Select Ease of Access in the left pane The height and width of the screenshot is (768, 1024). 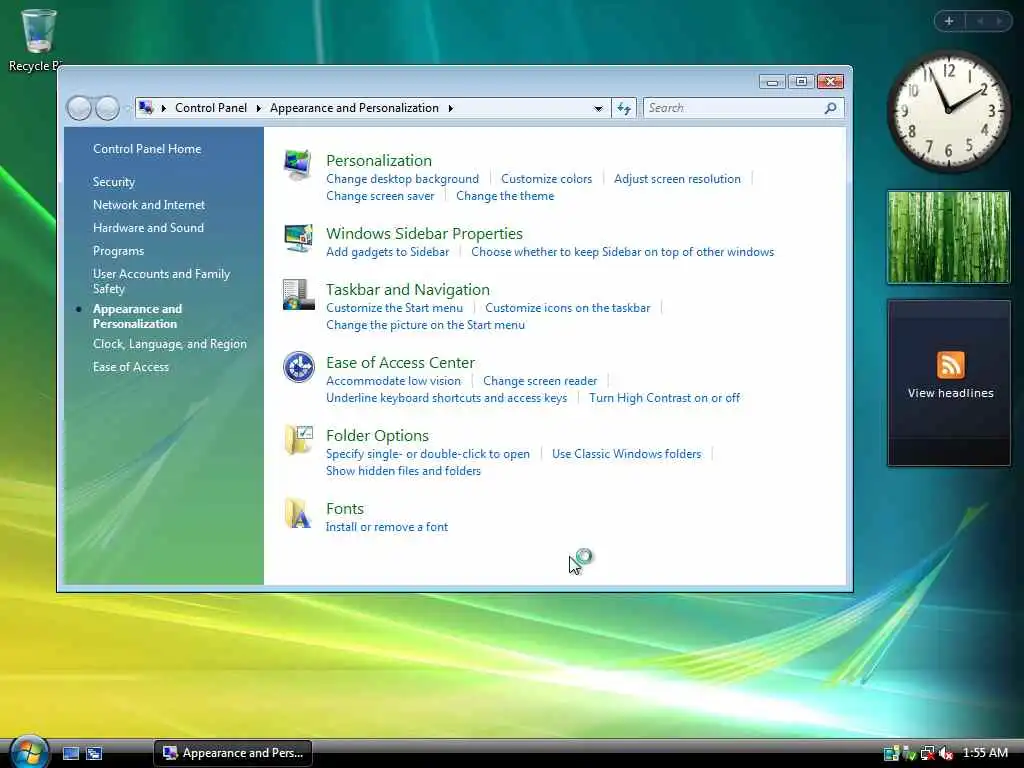point(131,366)
